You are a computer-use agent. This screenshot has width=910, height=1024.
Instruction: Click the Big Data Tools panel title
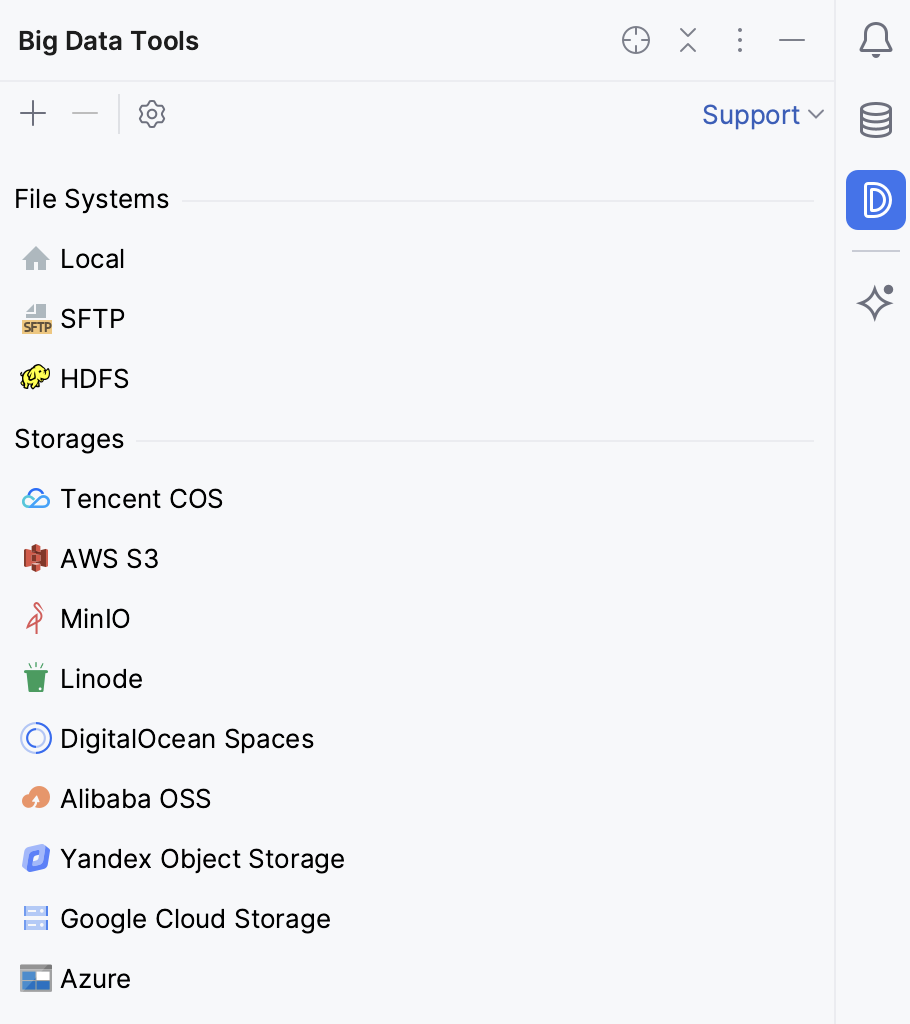[x=107, y=41]
